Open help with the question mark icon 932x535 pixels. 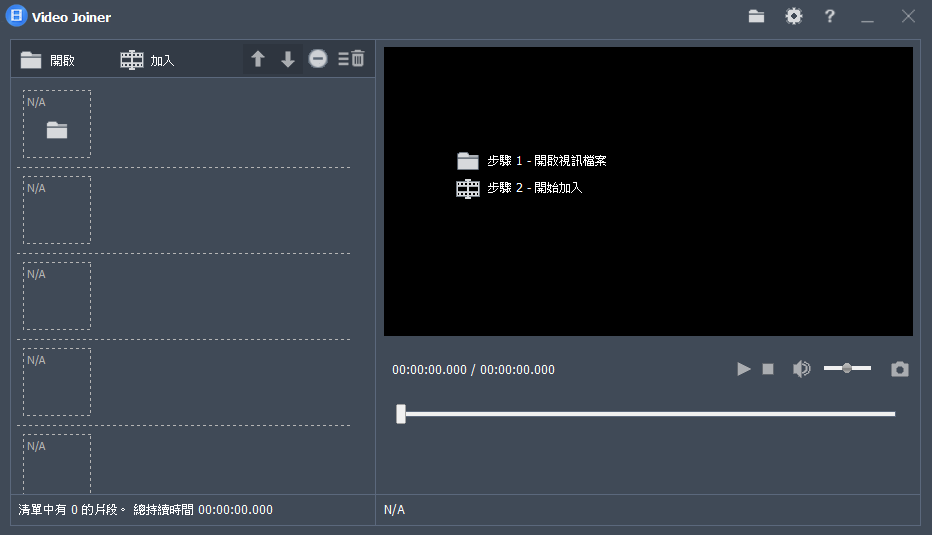click(x=830, y=16)
